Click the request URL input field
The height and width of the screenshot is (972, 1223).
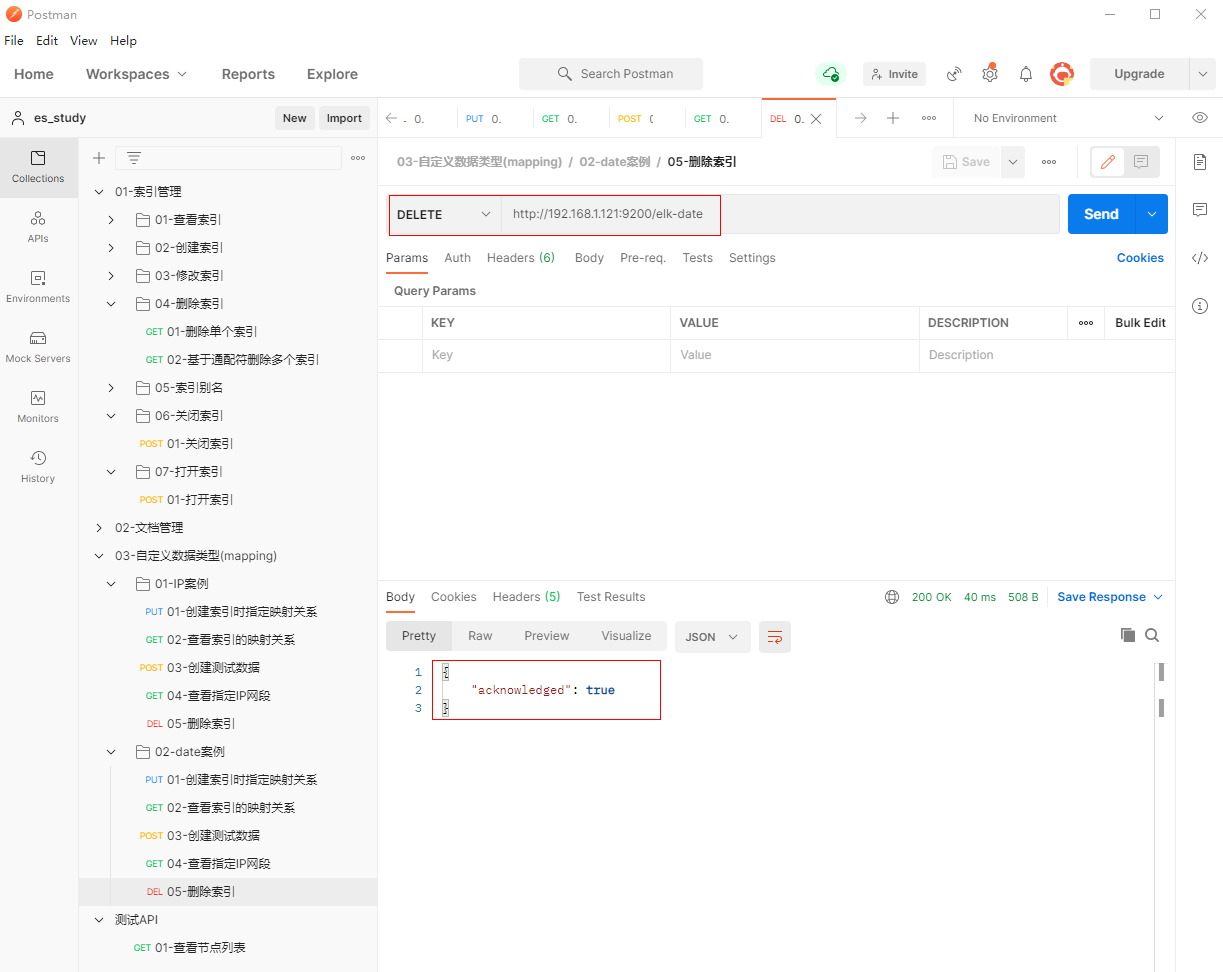click(x=780, y=214)
